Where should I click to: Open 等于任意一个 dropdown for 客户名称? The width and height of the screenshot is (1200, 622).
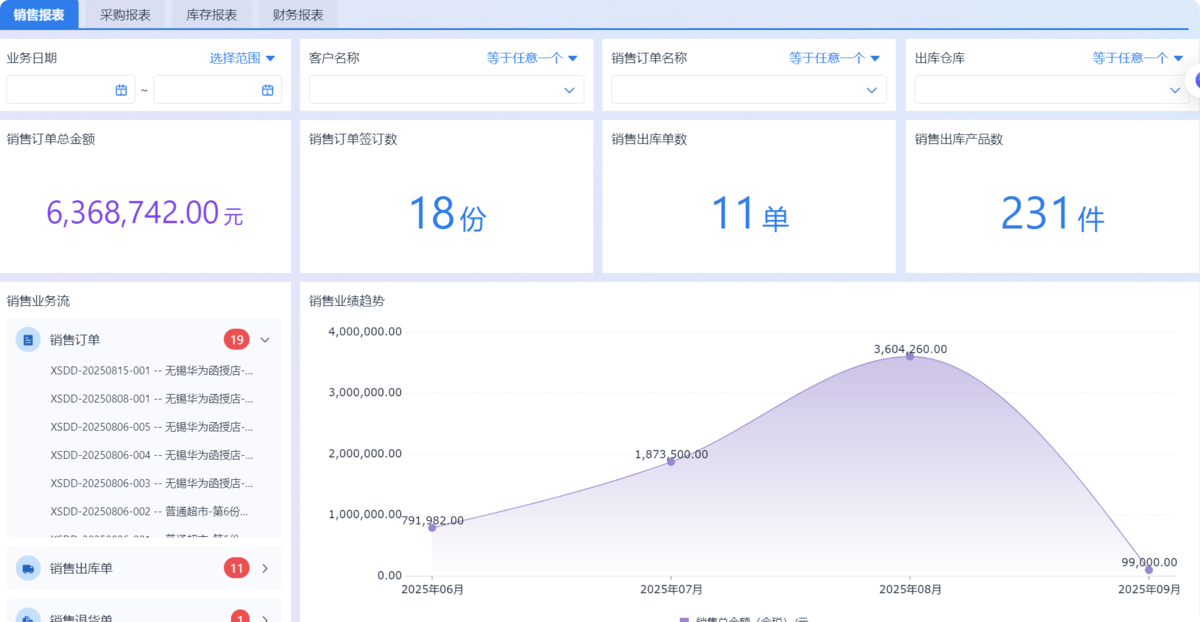click(532, 58)
